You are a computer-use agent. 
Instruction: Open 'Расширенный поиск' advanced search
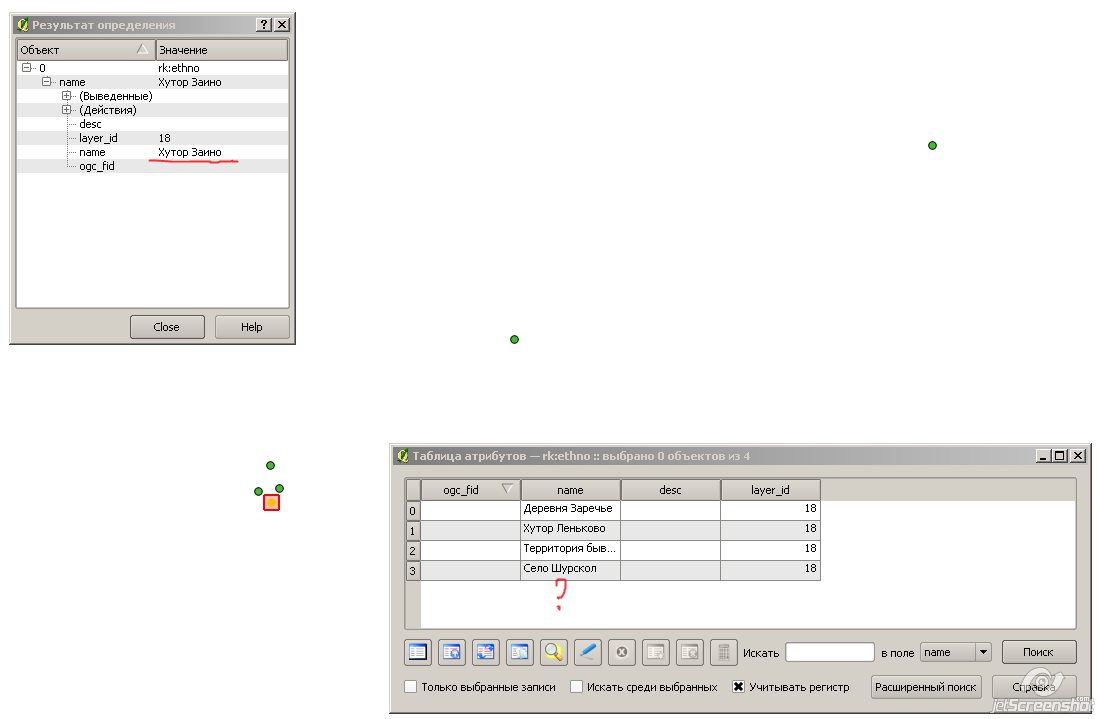point(926,687)
